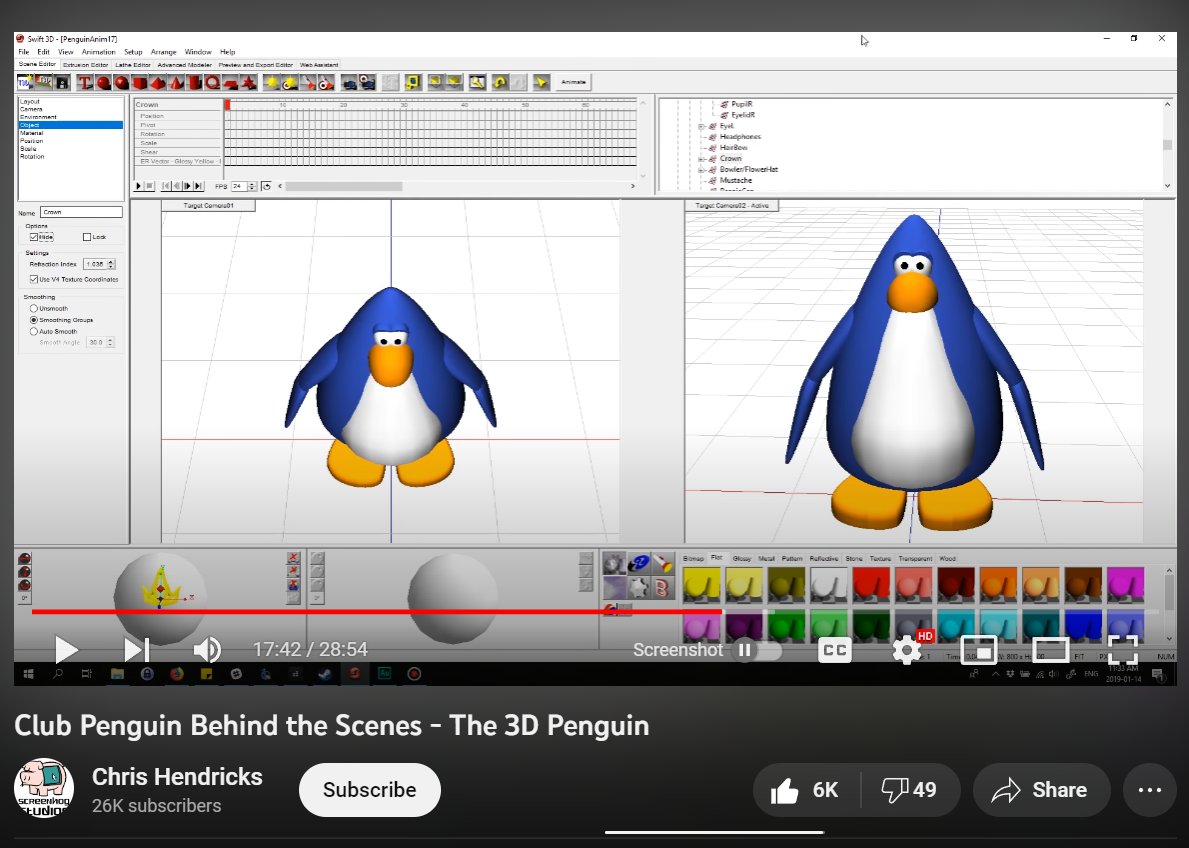
Task: Switch to the Advanced Modeler tab
Action: click(184, 65)
